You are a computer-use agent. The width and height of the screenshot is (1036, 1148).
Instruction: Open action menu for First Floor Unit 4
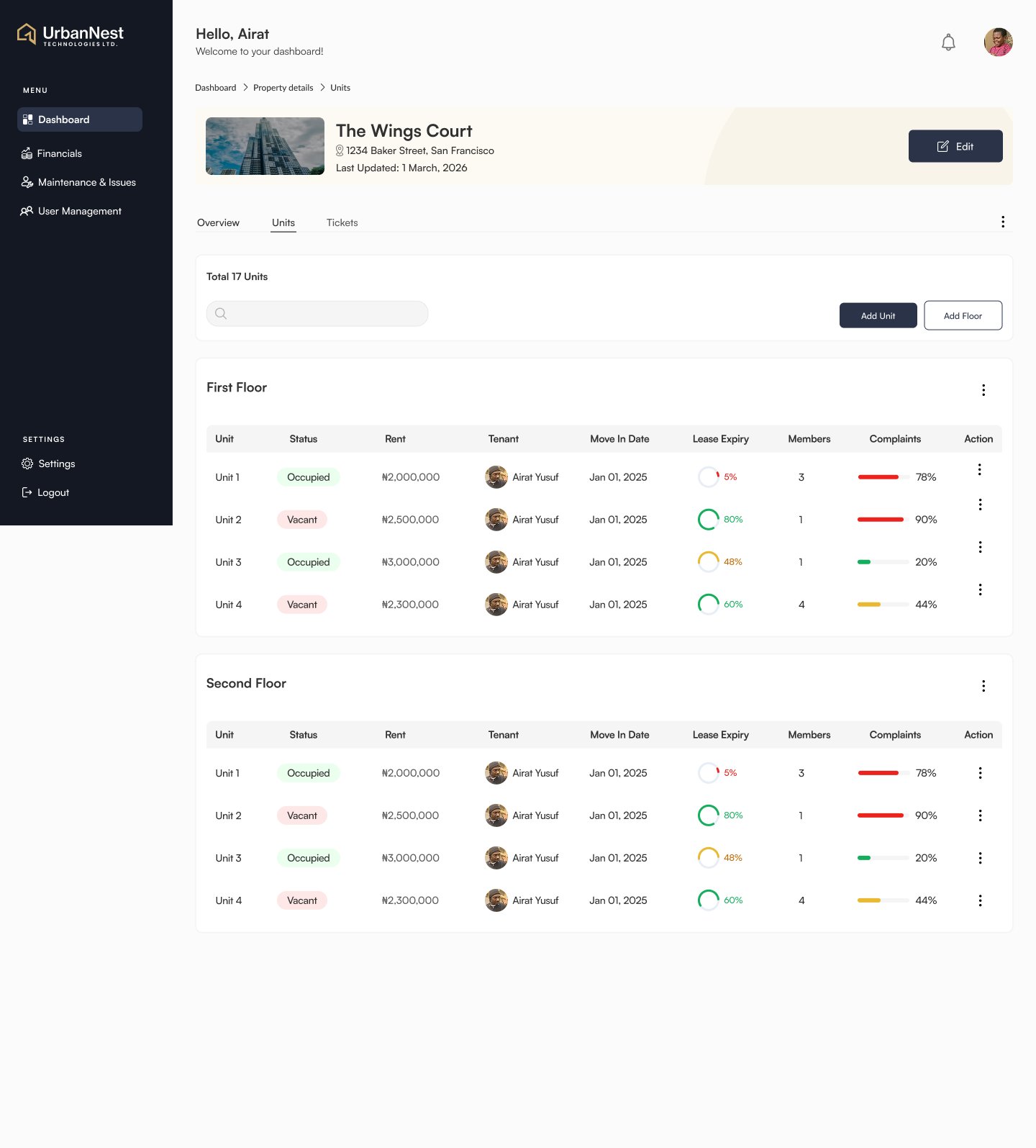(x=980, y=589)
